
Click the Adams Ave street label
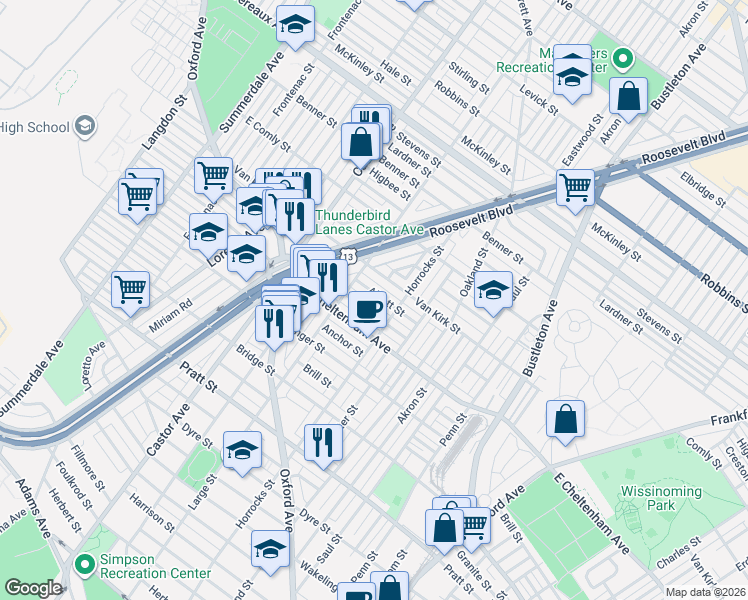pyautogui.click(x=33, y=508)
